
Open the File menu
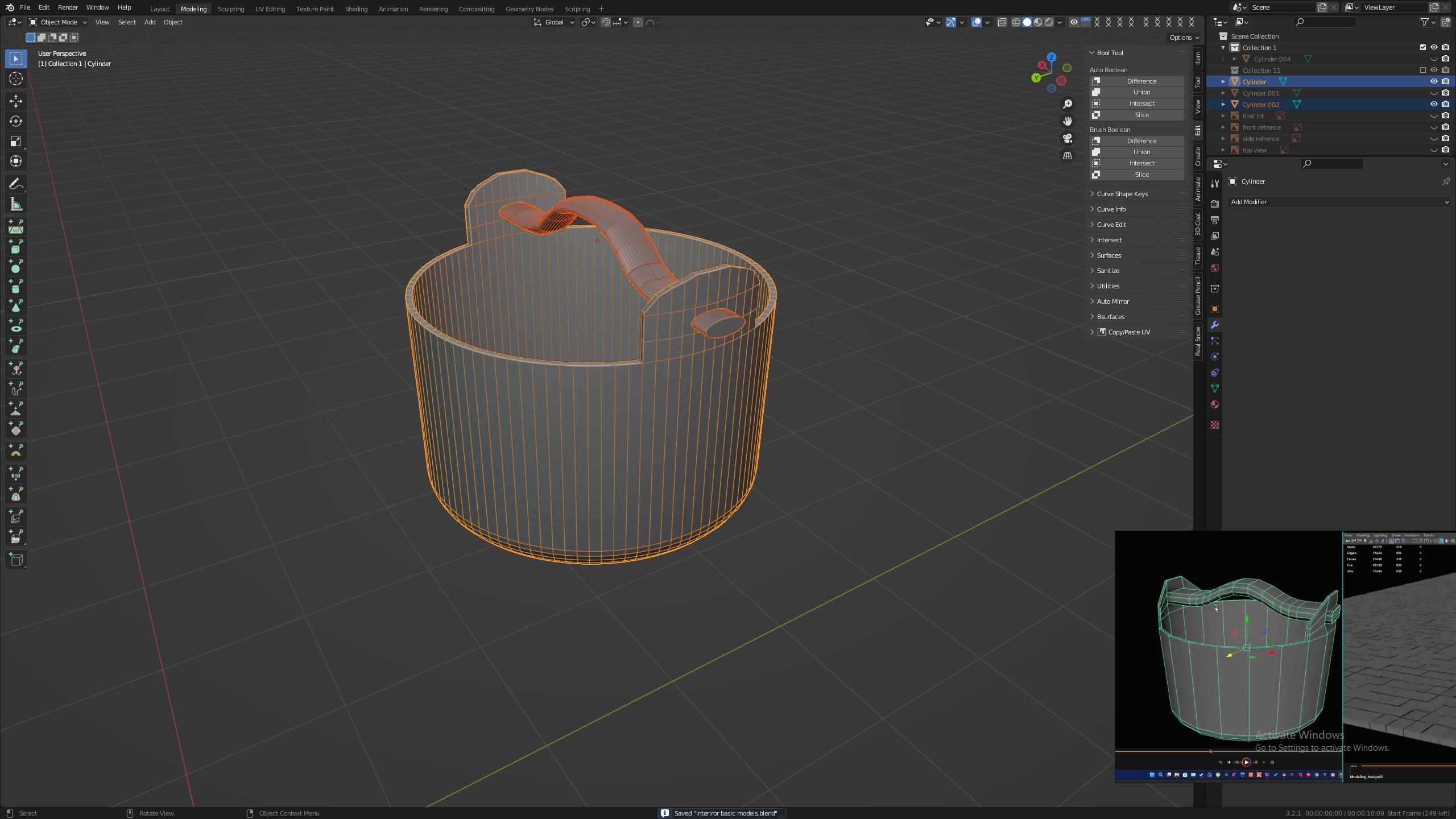pos(25,7)
